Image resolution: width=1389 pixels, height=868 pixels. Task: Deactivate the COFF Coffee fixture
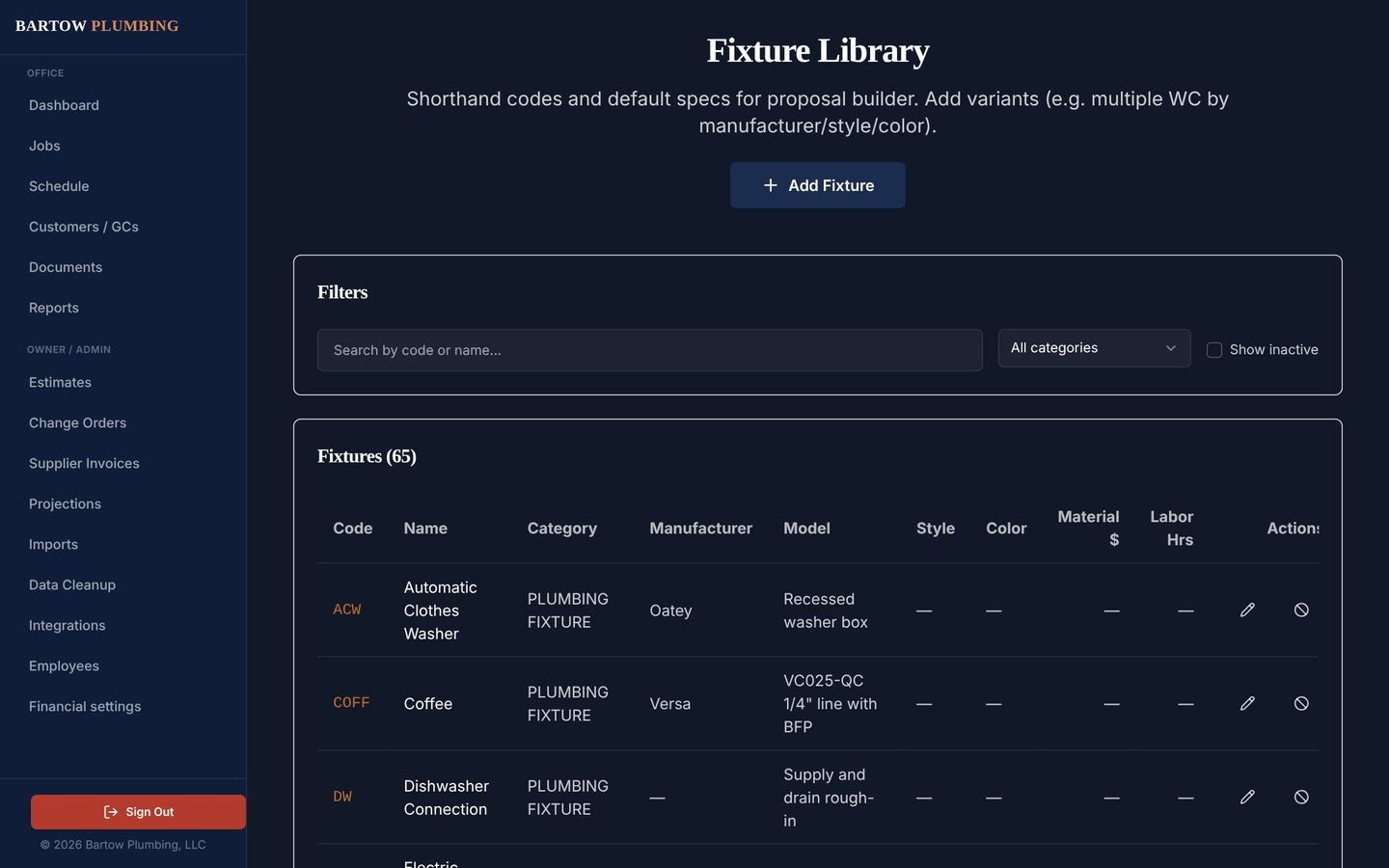1301,703
